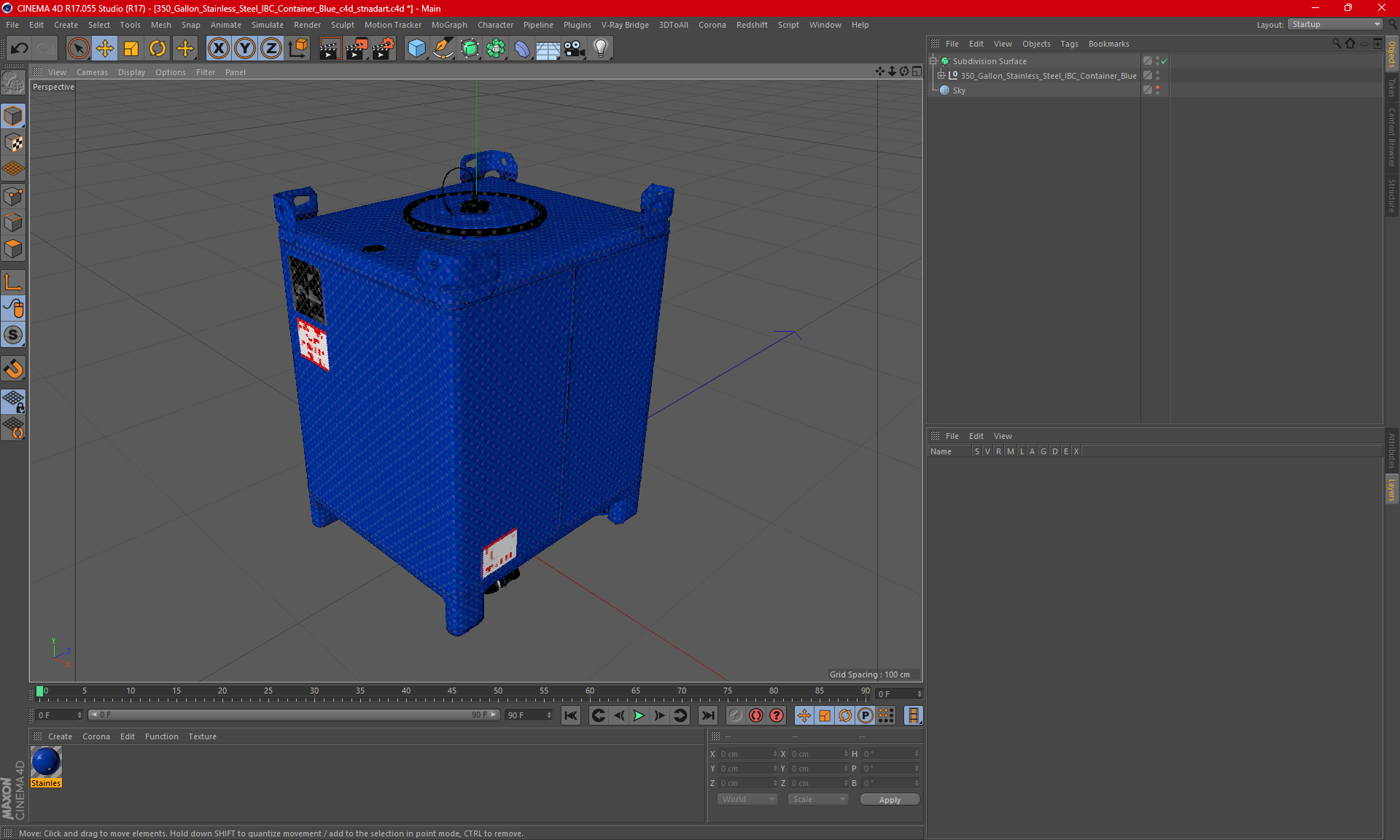This screenshot has width=1400, height=840.
Task: Toggle Y axis lock
Action: 245,48
